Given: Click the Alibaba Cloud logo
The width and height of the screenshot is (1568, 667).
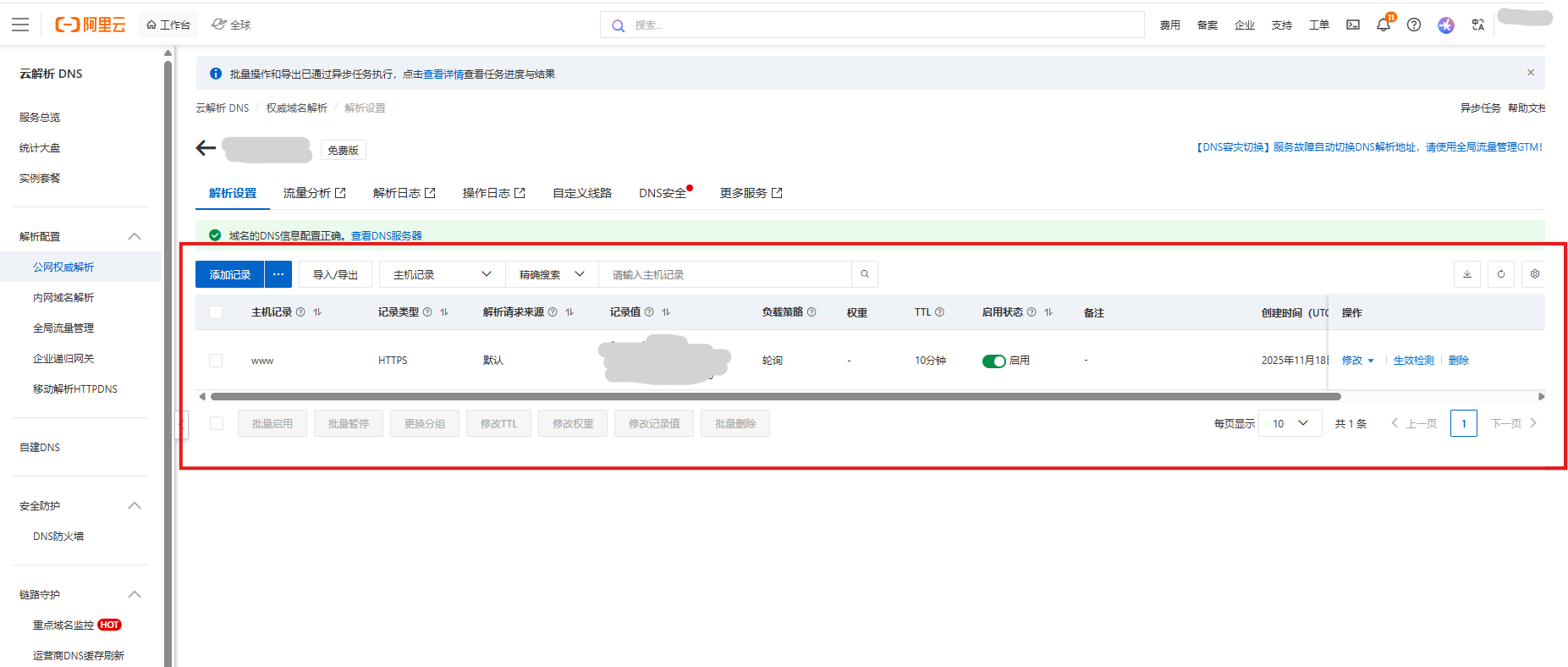Looking at the screenshot, I should 91,25.
